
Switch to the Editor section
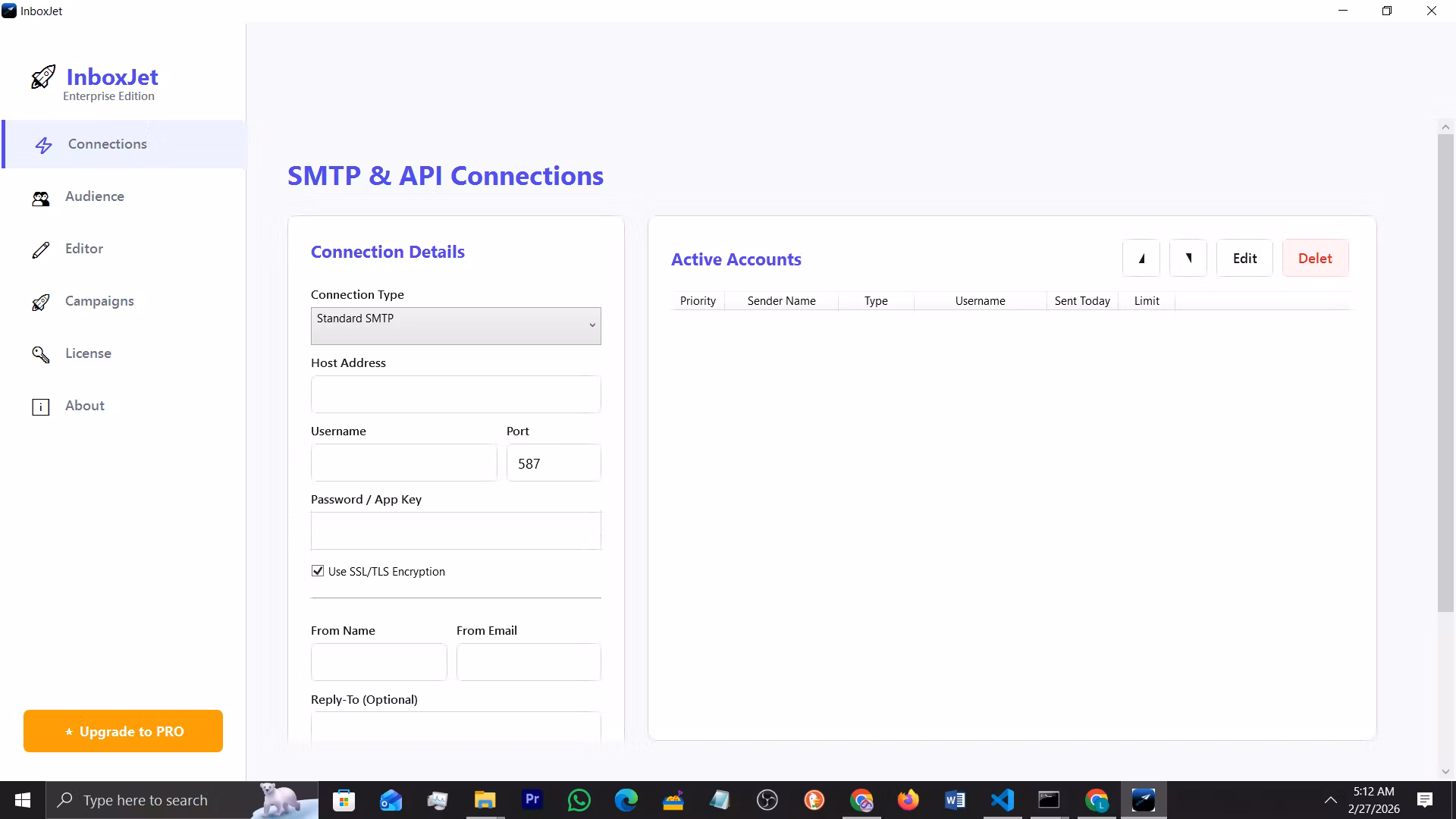pyautogui.click(x=124, y=249)
